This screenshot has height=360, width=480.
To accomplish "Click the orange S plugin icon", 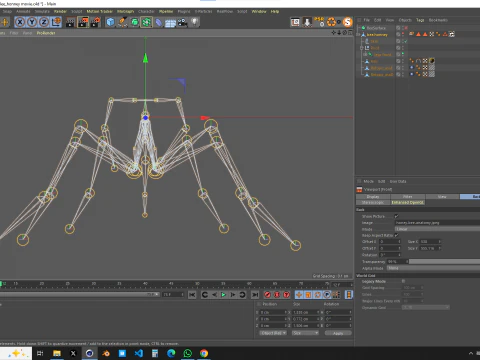I will click(348, 22).
